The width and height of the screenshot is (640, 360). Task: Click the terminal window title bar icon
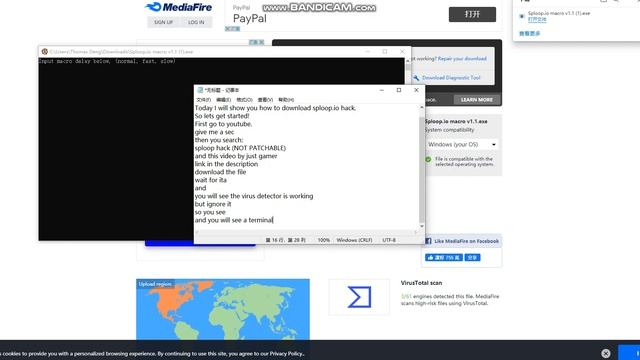(x=44, y=52)
